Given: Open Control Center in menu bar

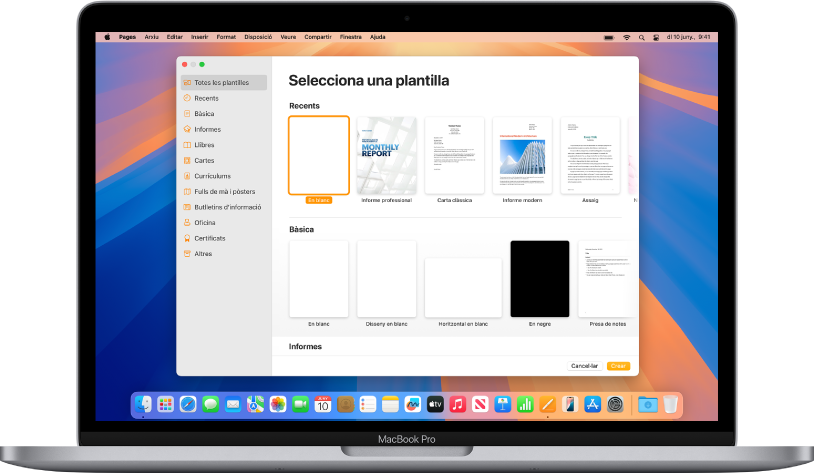Looking at the screenshot, I should pos(656,37).
